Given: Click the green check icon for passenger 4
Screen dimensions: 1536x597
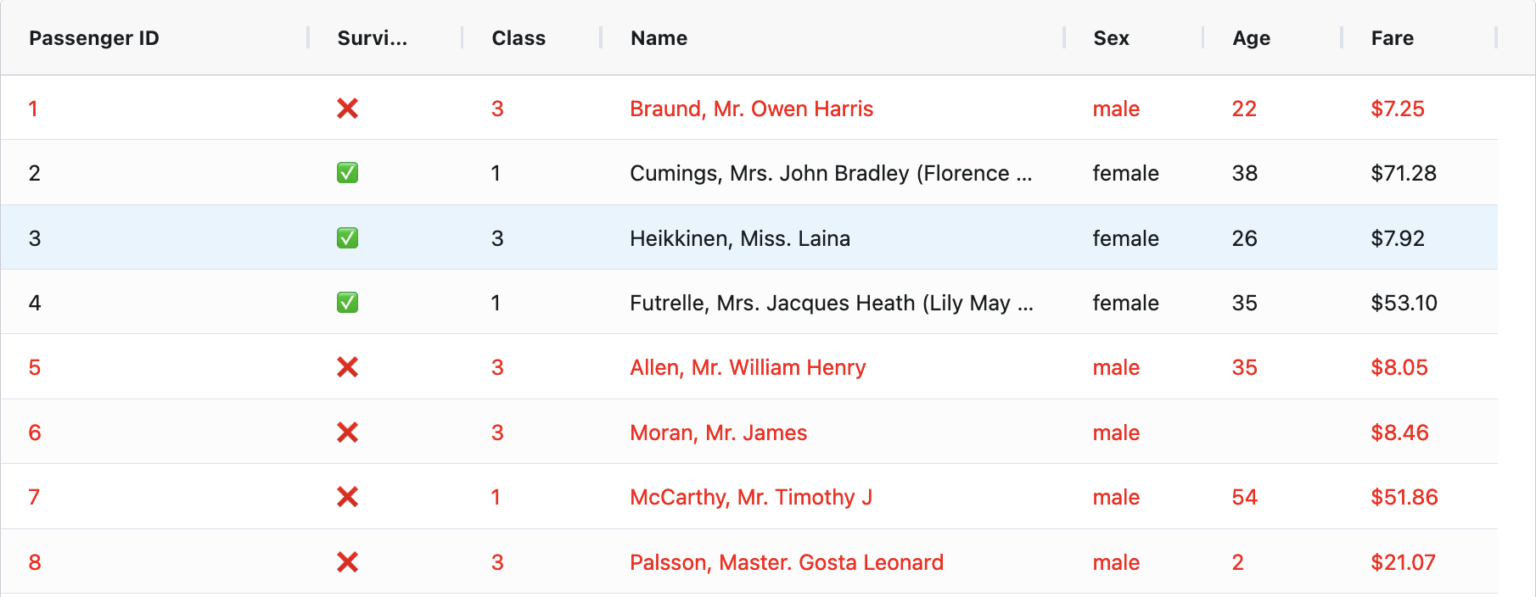Looking at the screenshot, I should [x=347, y=302].
